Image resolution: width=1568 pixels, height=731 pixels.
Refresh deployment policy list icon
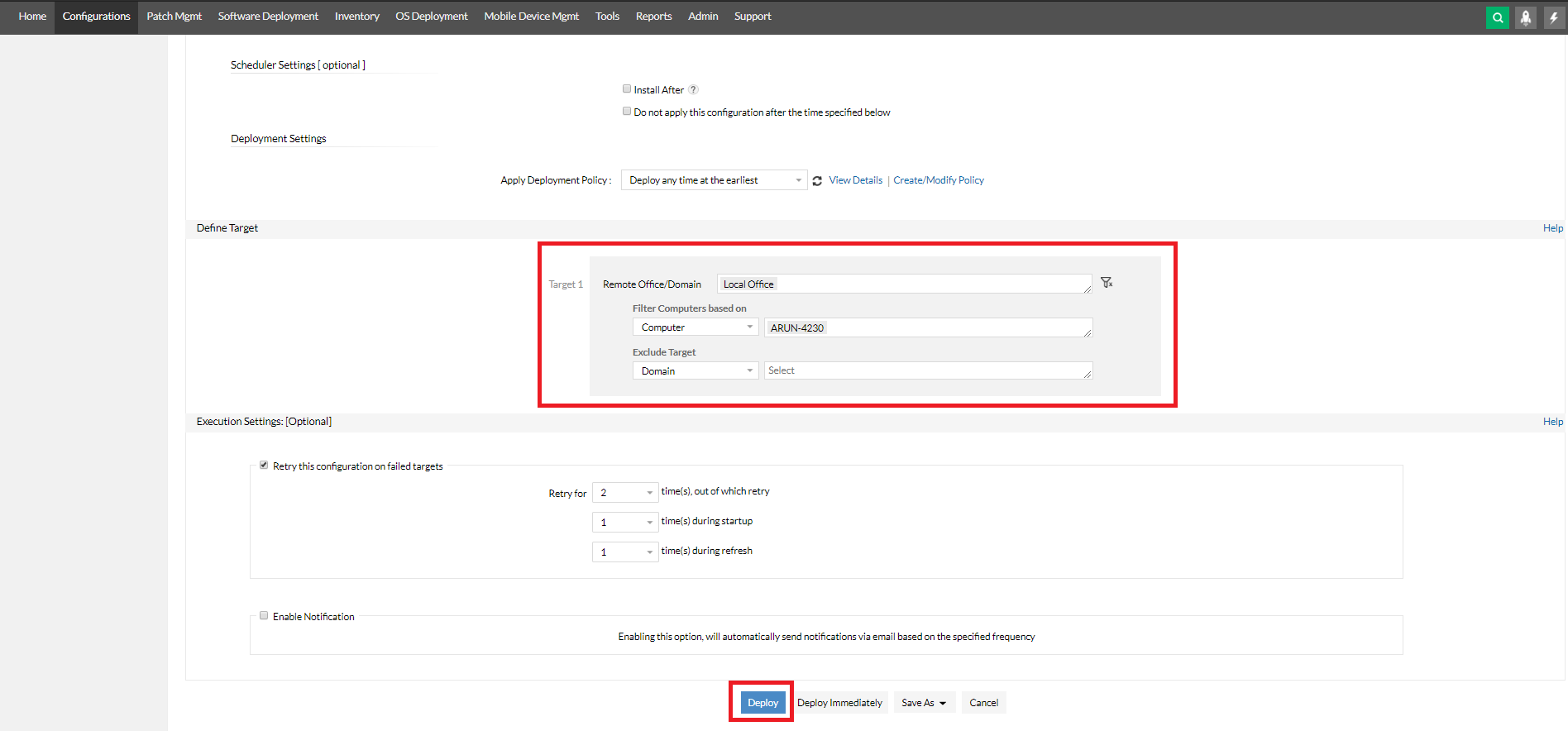817,181
